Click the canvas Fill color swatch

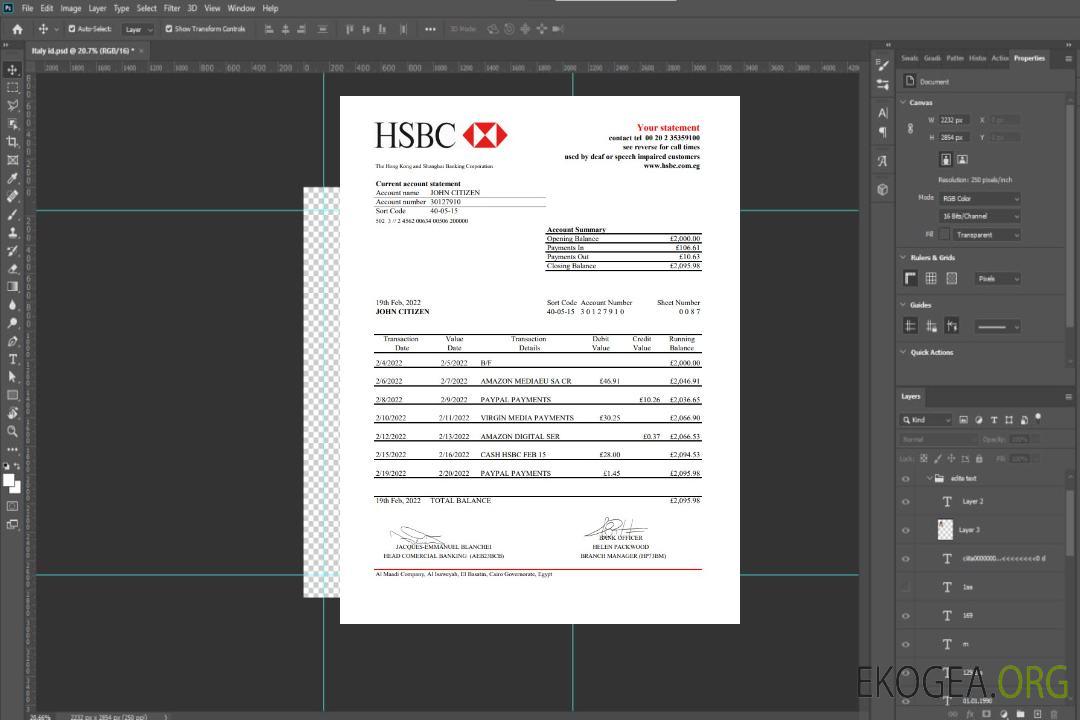tap(945, 235)
